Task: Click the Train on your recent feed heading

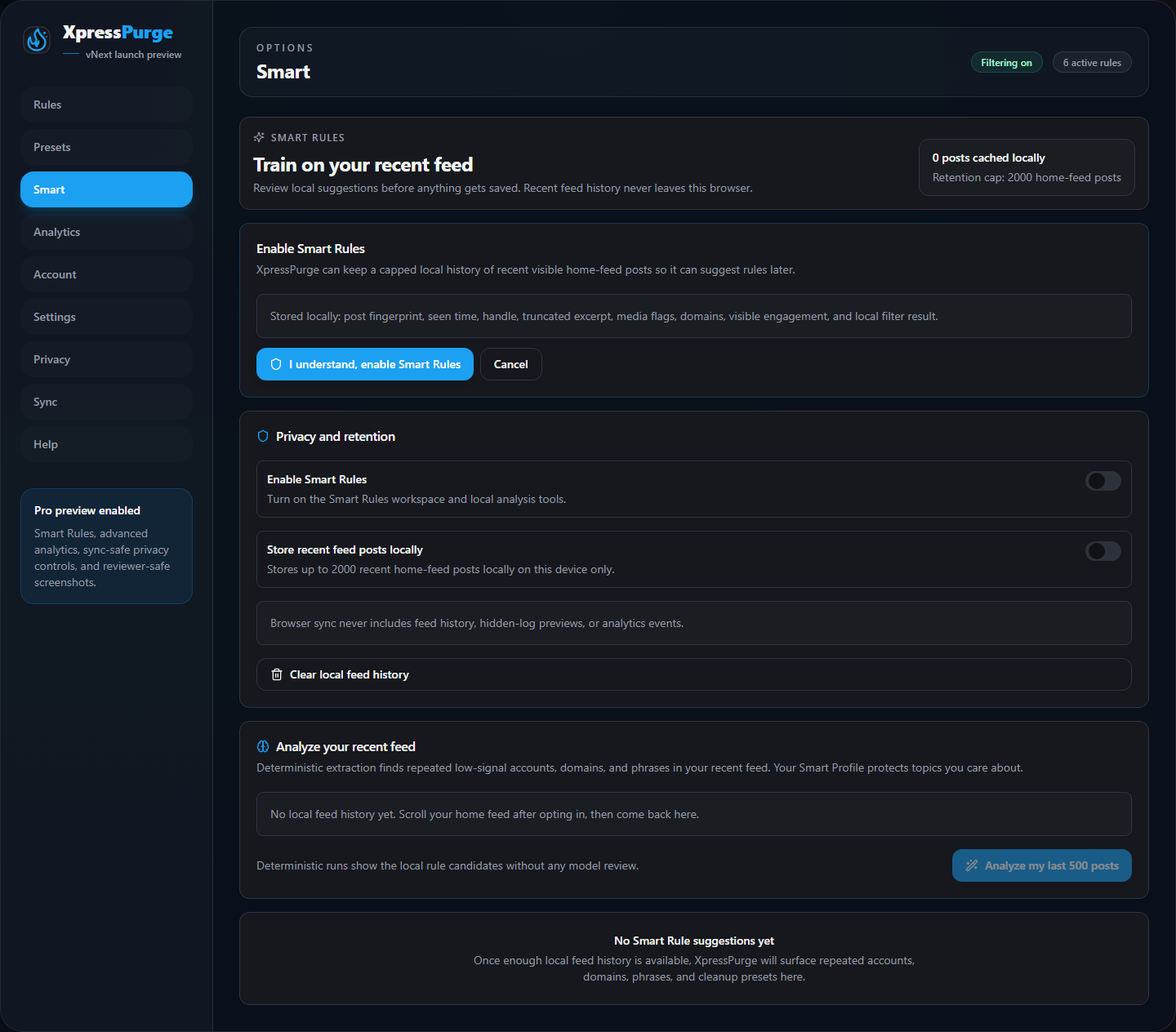Action: tap(363, 165)
